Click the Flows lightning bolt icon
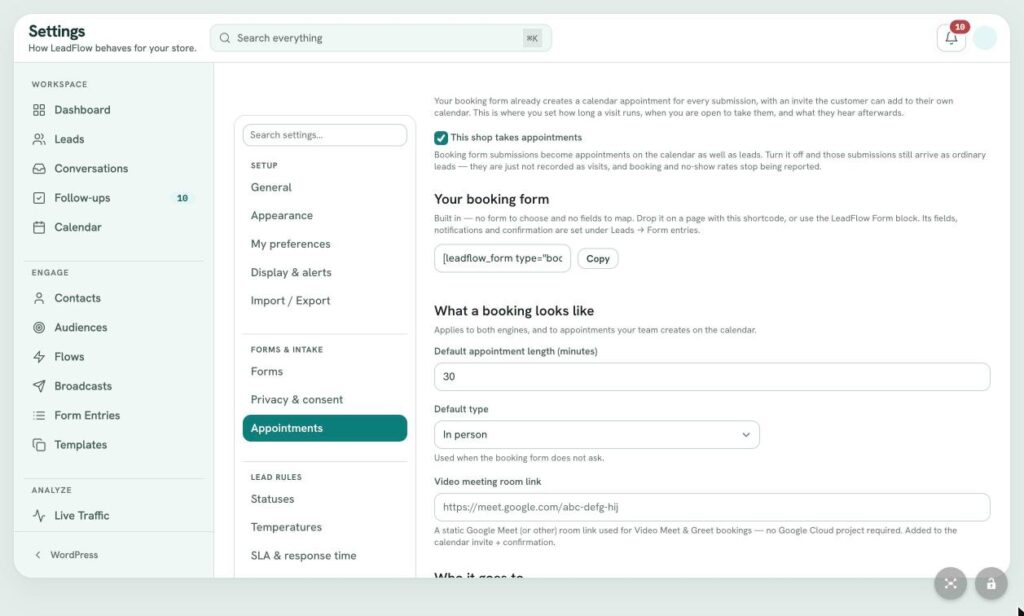 pos(39,357)
